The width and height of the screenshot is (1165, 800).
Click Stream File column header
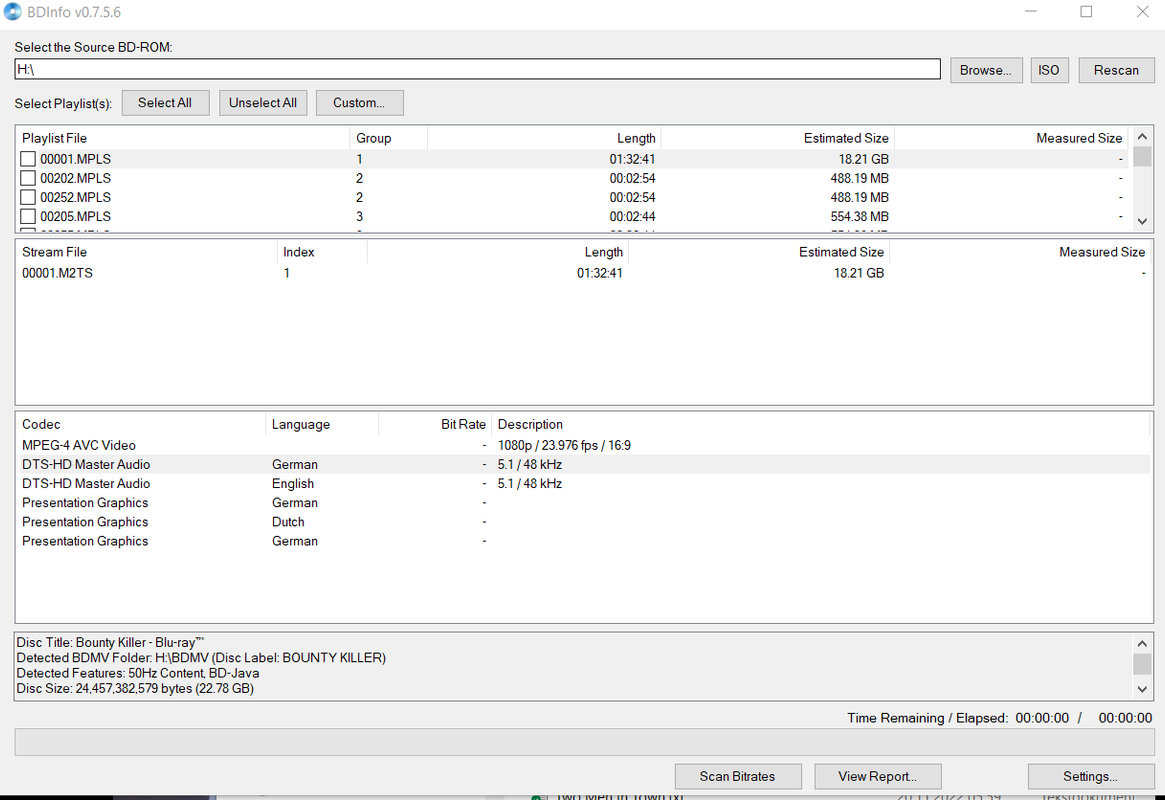146,253
